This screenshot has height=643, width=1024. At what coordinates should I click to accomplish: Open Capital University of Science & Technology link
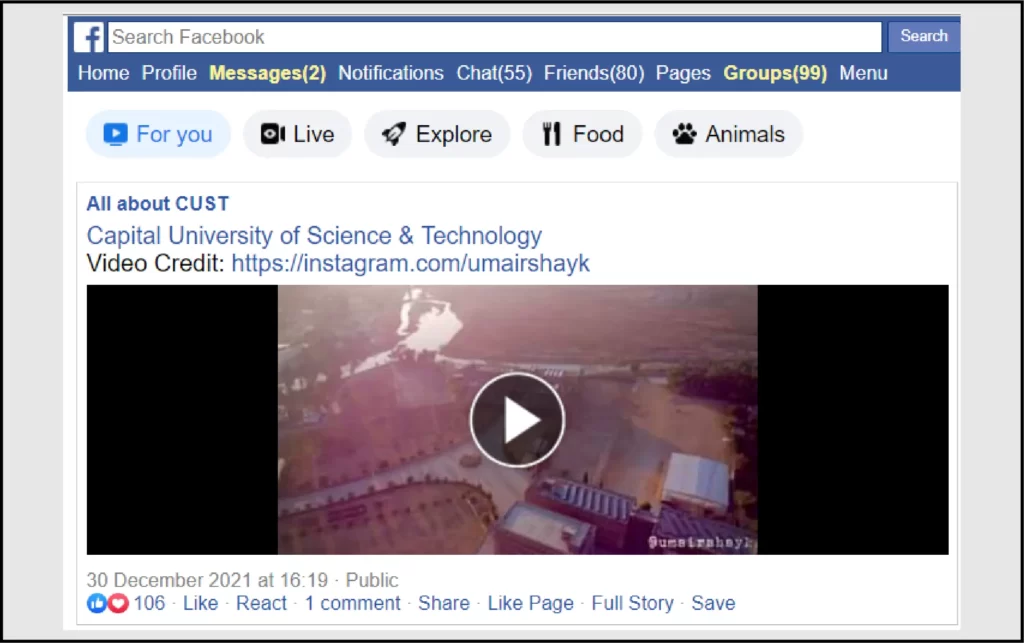coord(314,236)
